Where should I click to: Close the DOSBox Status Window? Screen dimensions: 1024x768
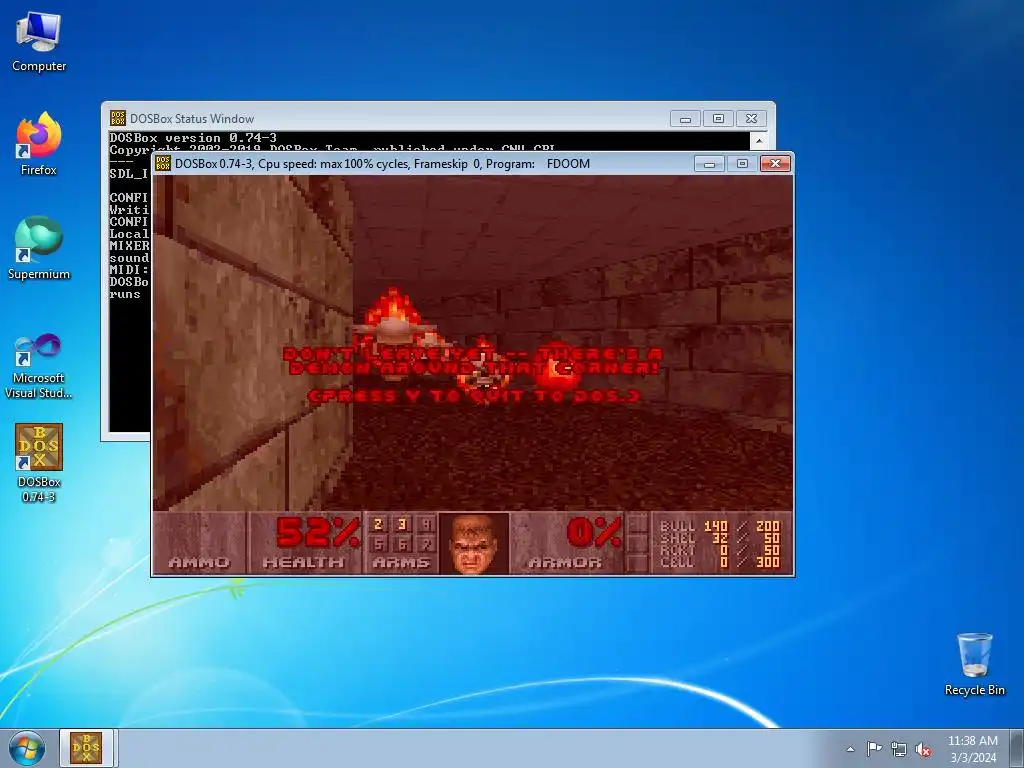tap(751, 119)
